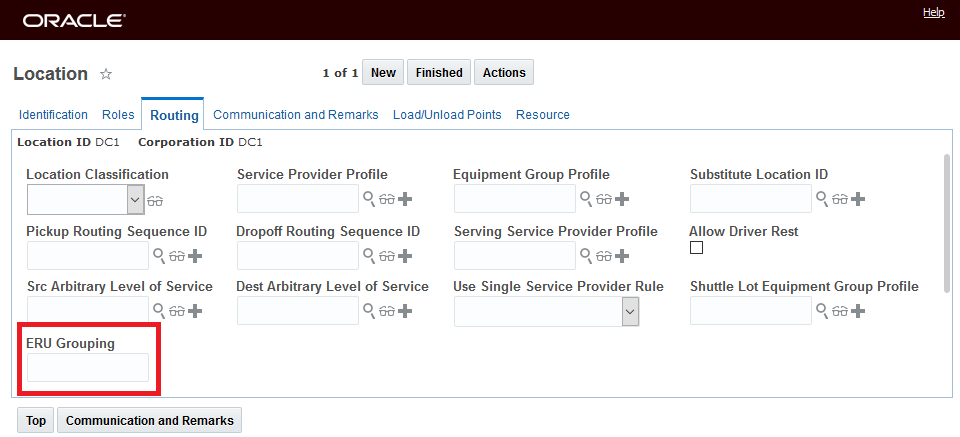The height and width of the screenshot is (437, 960).
Task: Expand Use Single Service Provider Rule dropdown
Action: coord(630,312)
